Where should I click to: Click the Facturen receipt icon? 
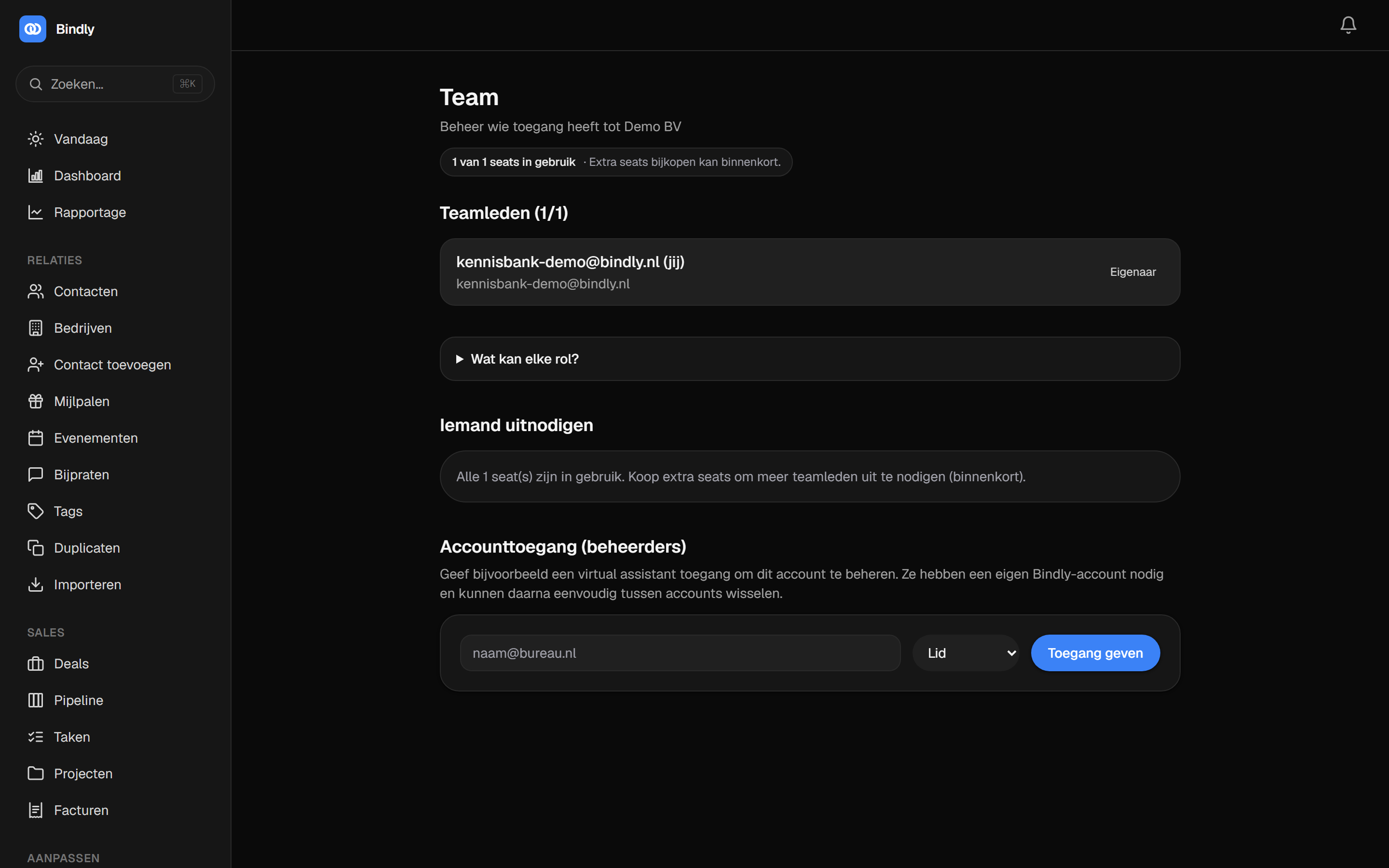click(36, 811)
